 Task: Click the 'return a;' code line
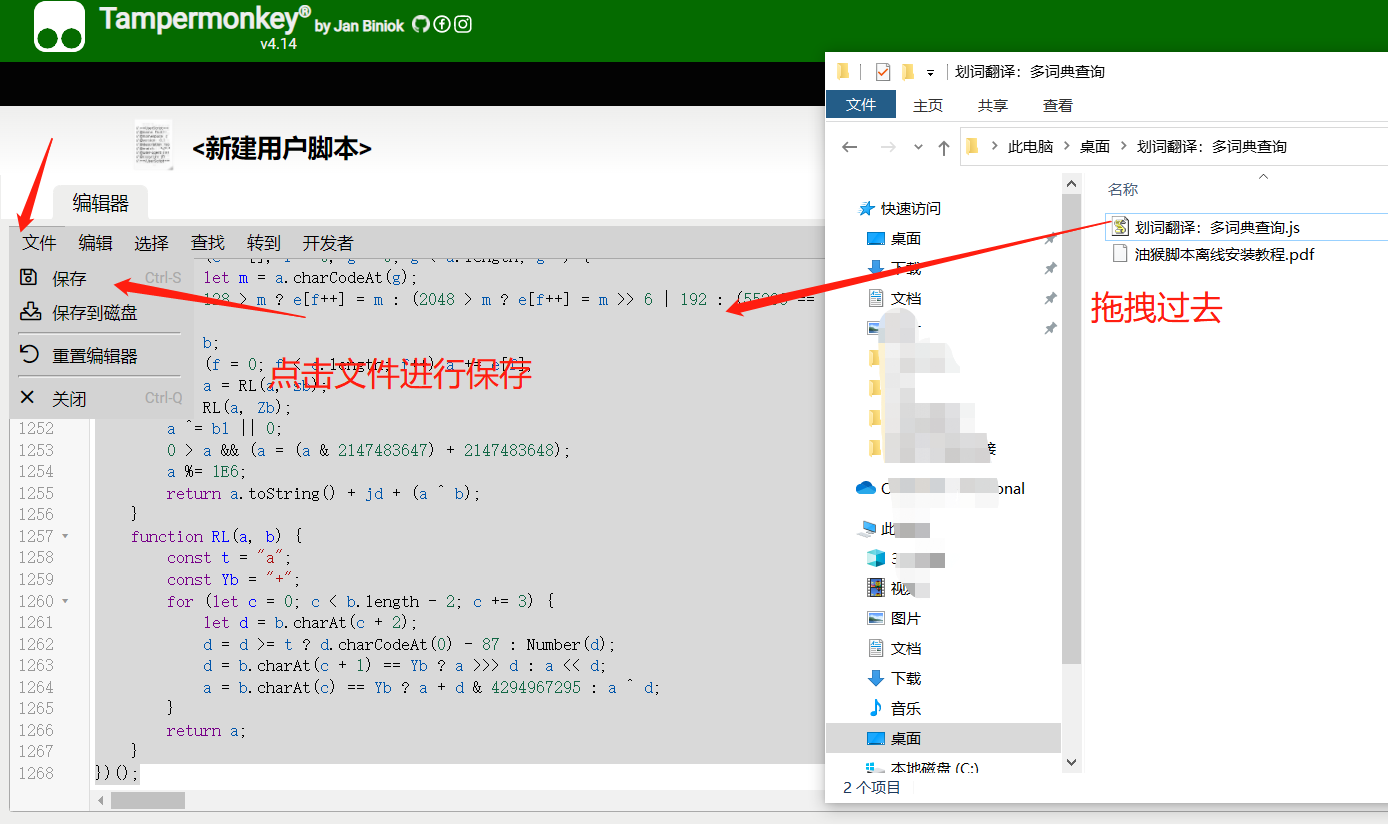206,730
